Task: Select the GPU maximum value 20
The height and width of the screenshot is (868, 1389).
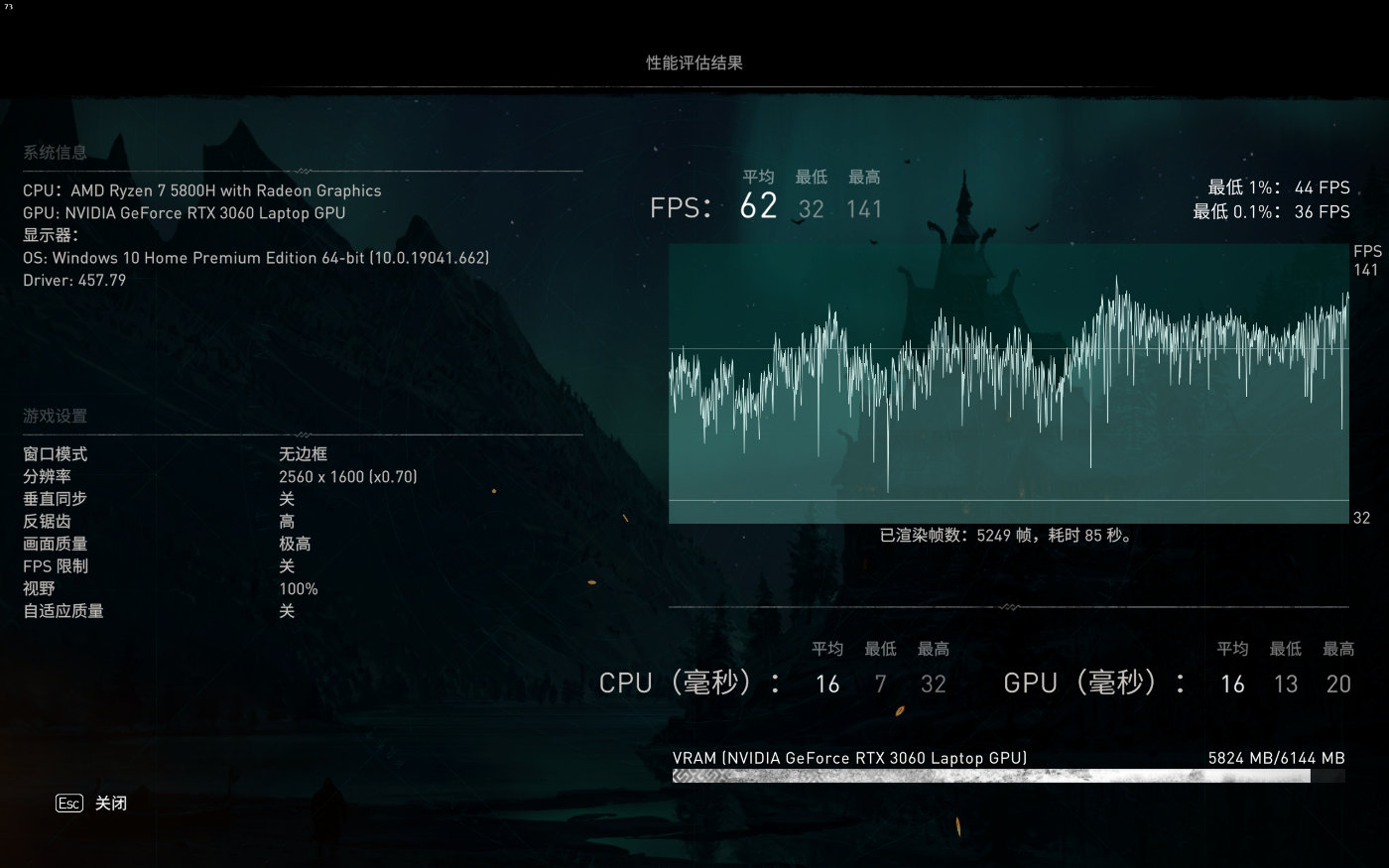Action: tap(1338, 684)
